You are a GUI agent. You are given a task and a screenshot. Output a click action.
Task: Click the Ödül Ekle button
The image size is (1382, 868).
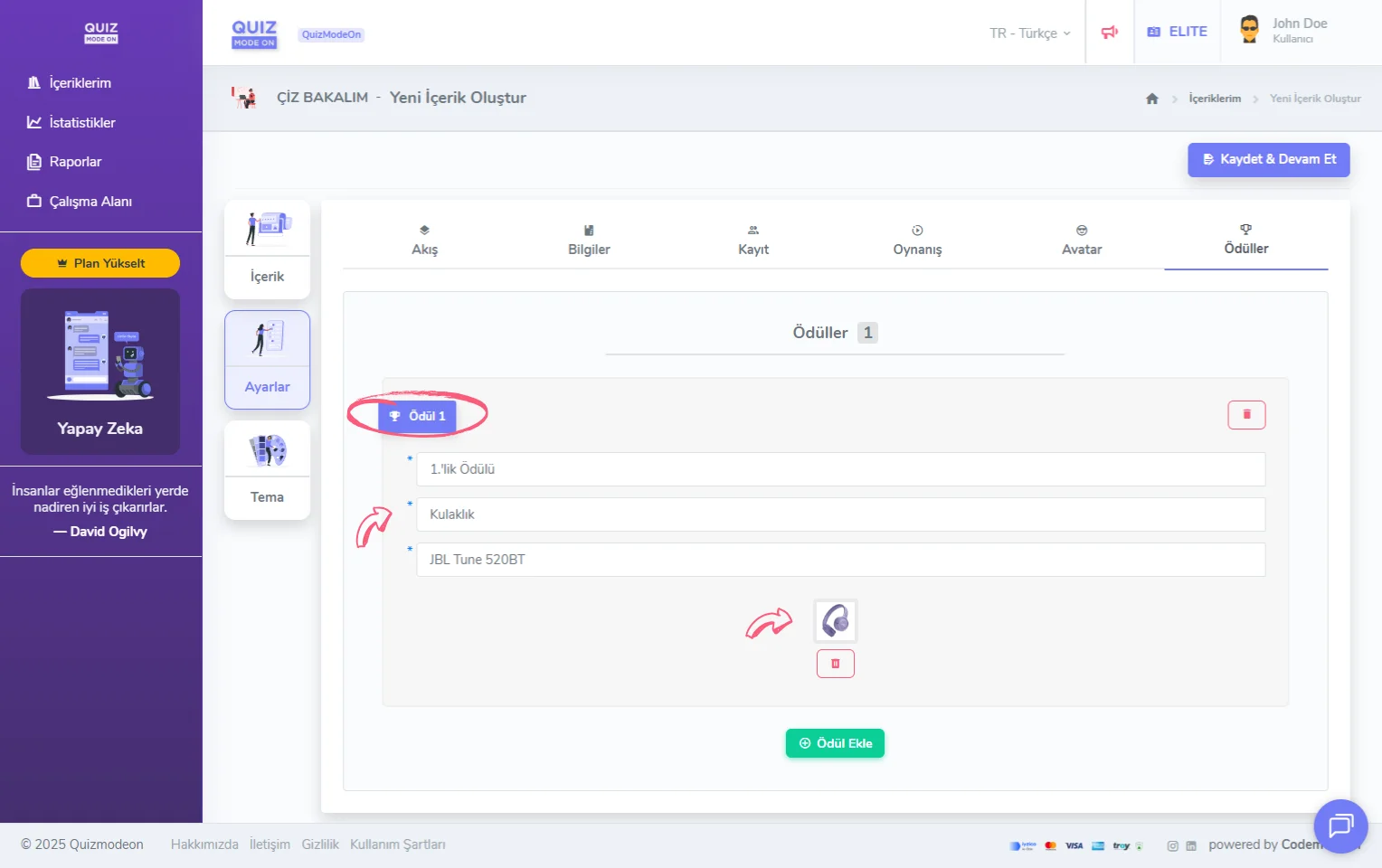pos(835,743)
